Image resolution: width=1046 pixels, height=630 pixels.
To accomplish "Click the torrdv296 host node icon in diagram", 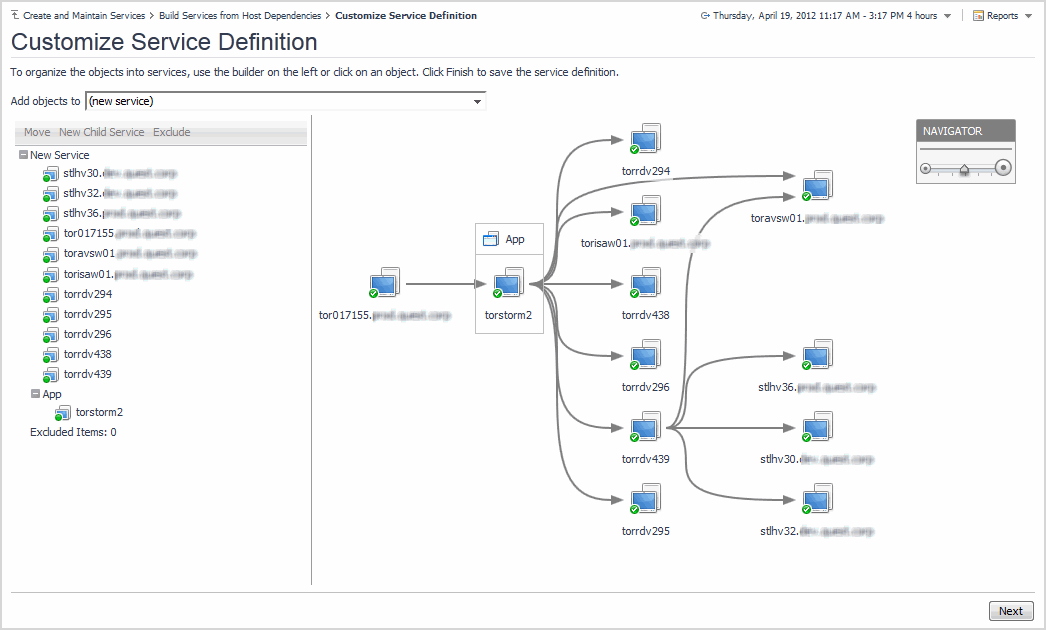I will (x=645, y=355).
